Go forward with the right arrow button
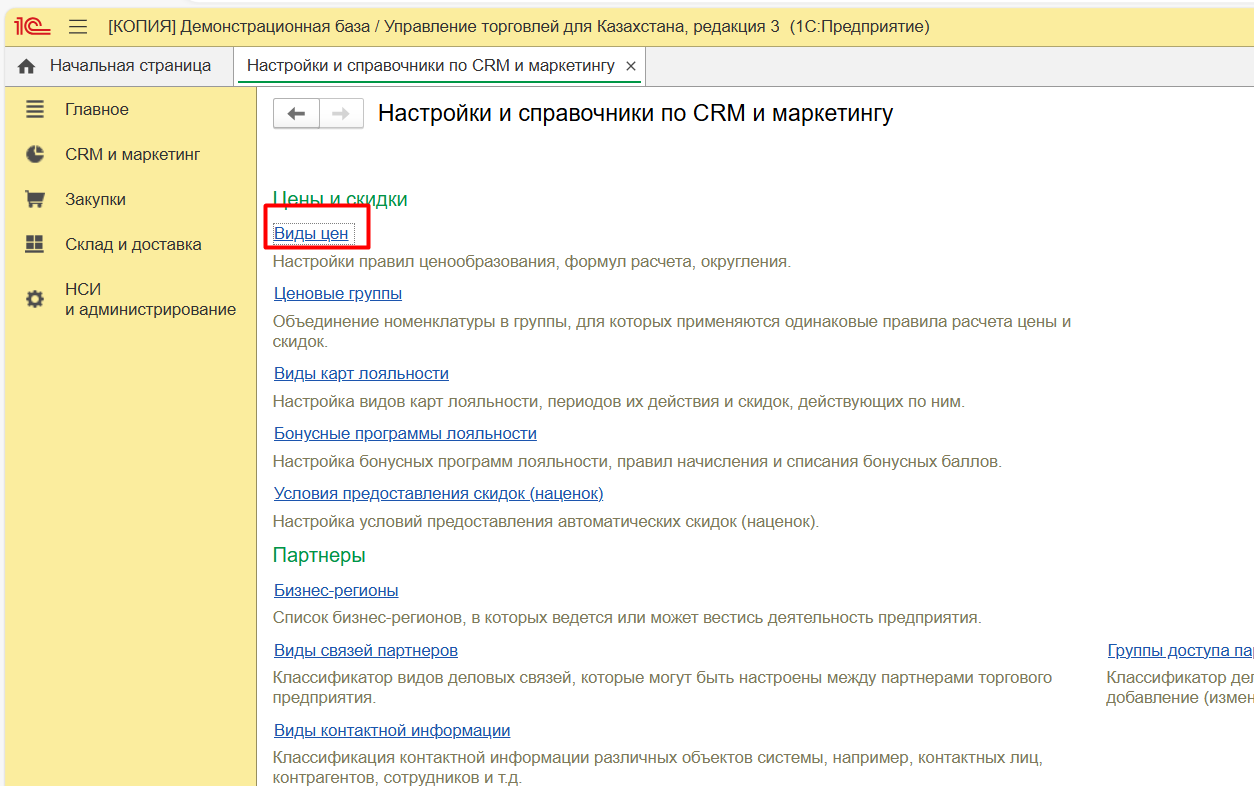 (x=341, y=114)
